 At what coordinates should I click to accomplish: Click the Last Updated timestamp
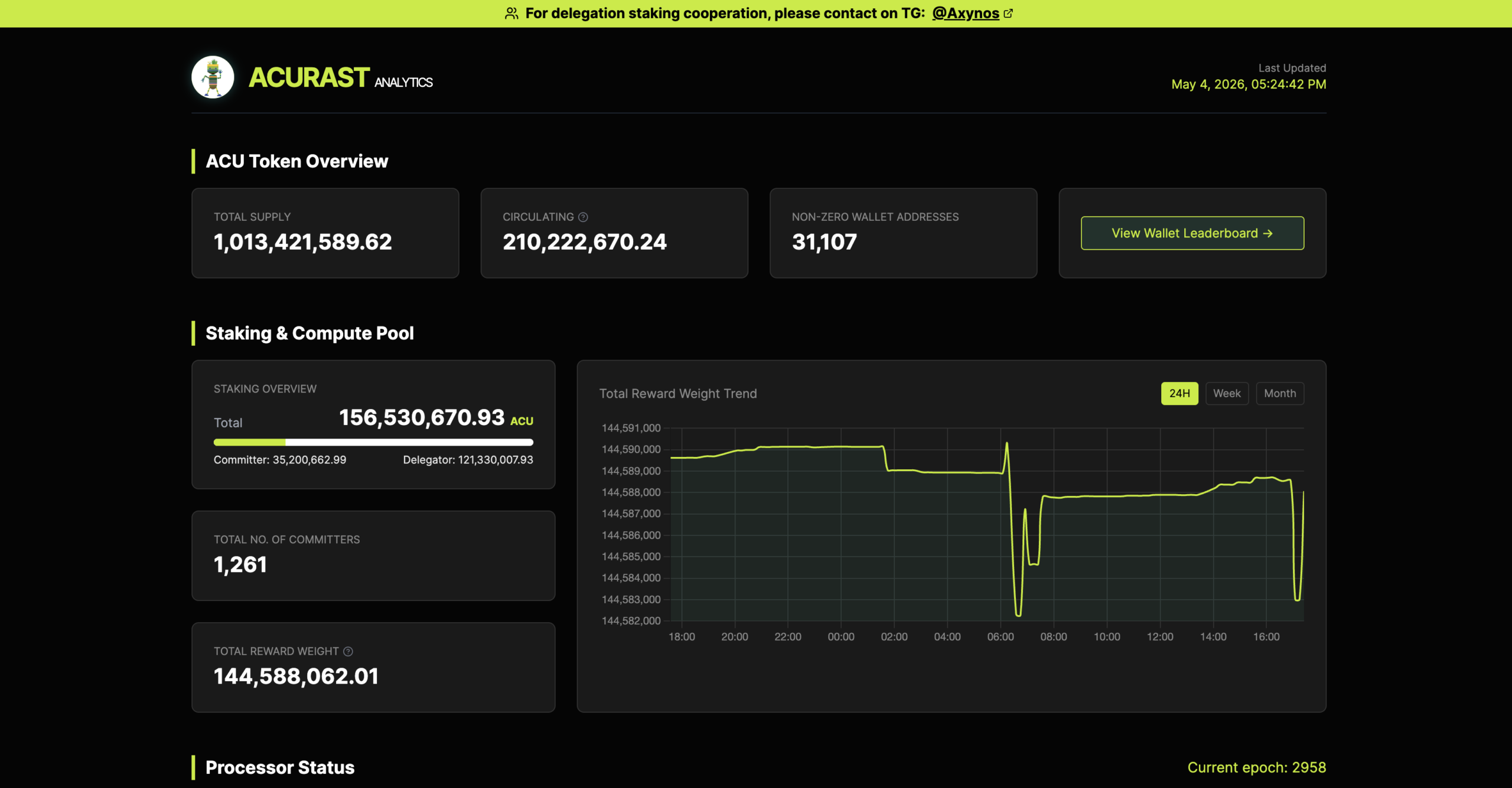(x=1249, y=84)
